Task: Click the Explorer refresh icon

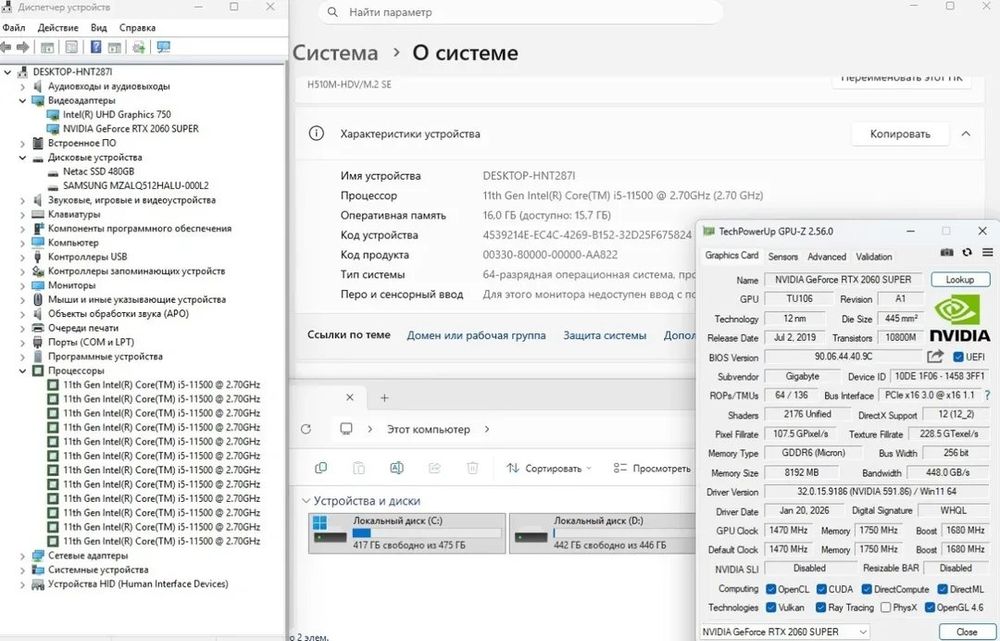Action: (305, 429)
